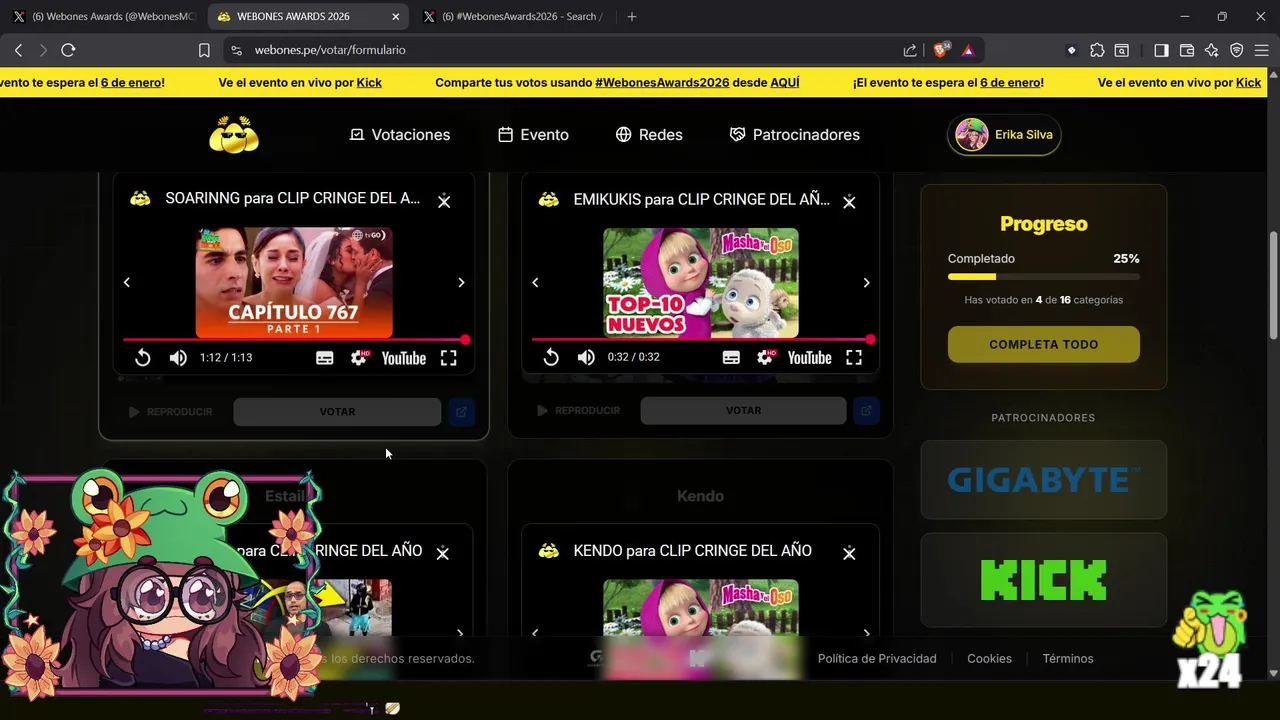Viewport: 1280px width, 720px height.
Task: Replay the EMIKUKIS video
Action: 551,357
